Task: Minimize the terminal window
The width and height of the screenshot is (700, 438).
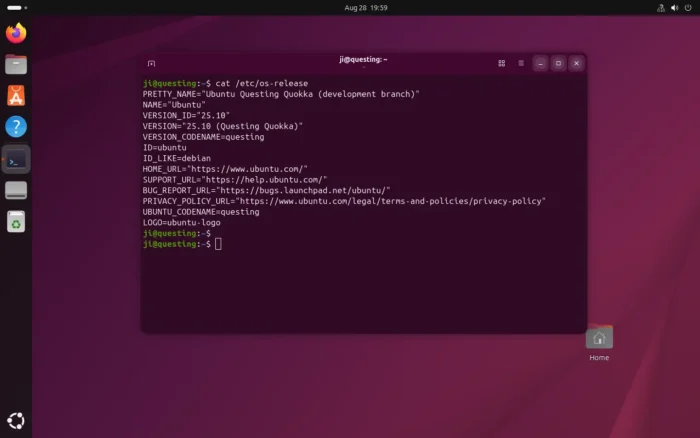Action: click(x=540, y=63)
